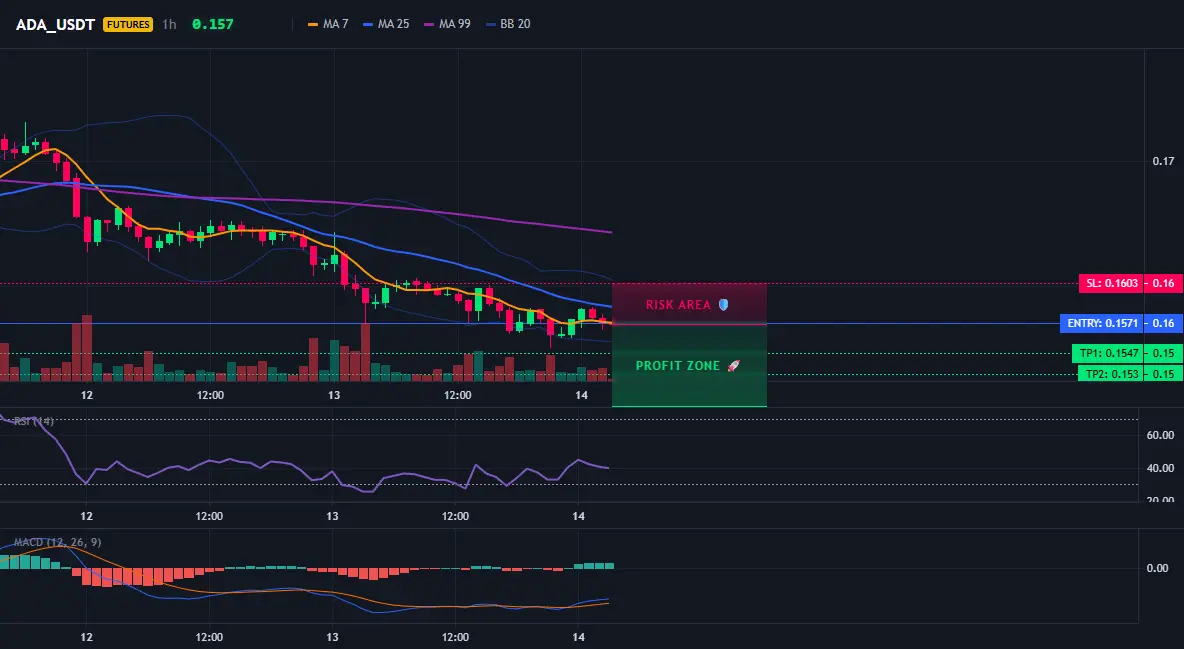Image resolution: width=1184 pixels, height=649 pixels.
Task: Click the orange MA 7 legend color dash
Action: tap(313, 24)
